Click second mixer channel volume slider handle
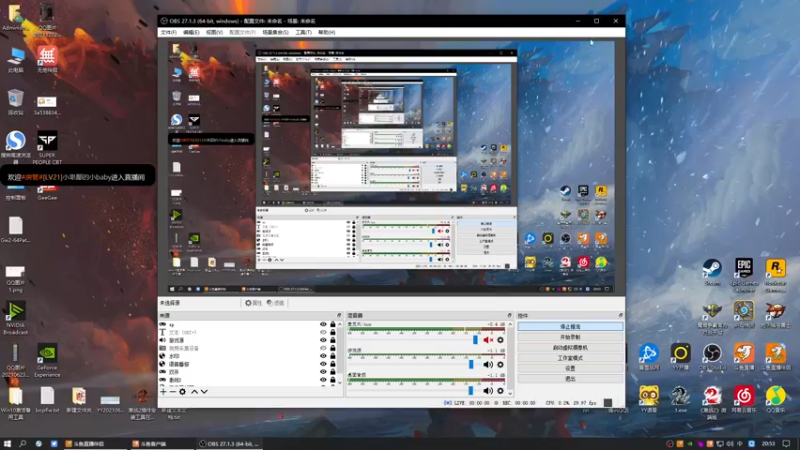 tap(471, 365)
